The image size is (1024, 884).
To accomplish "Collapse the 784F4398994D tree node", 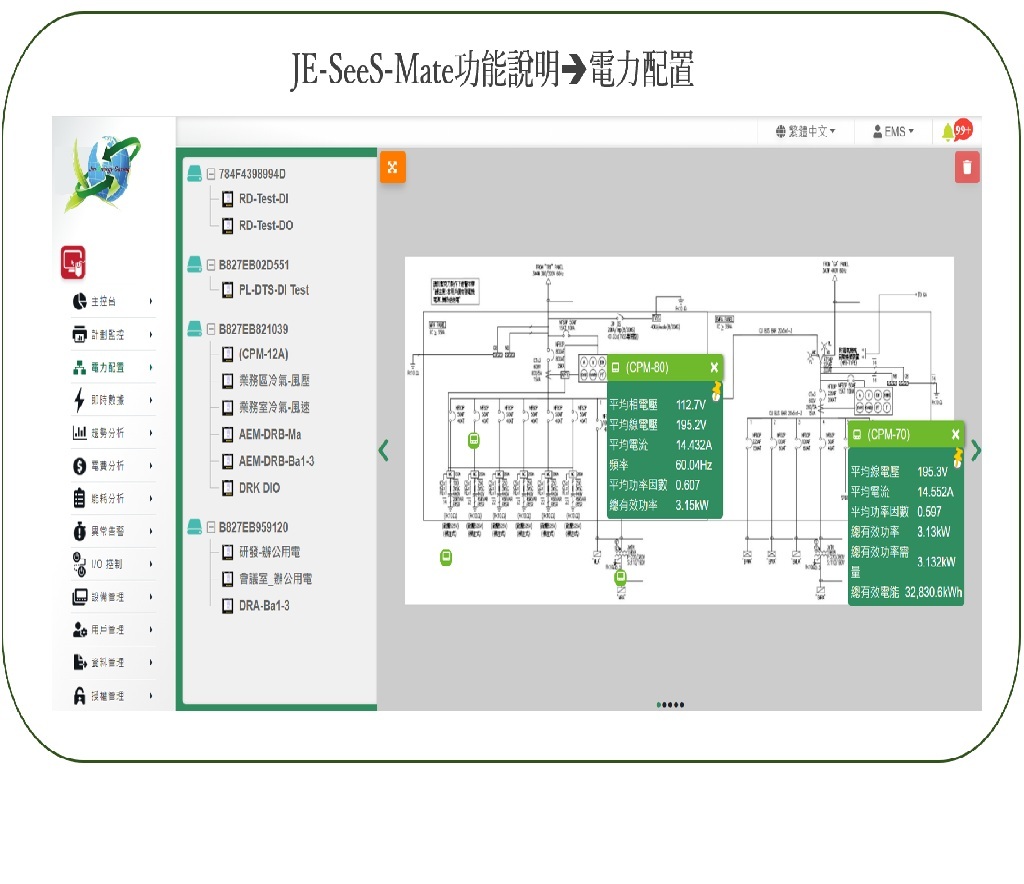I will tap(211, 174).
